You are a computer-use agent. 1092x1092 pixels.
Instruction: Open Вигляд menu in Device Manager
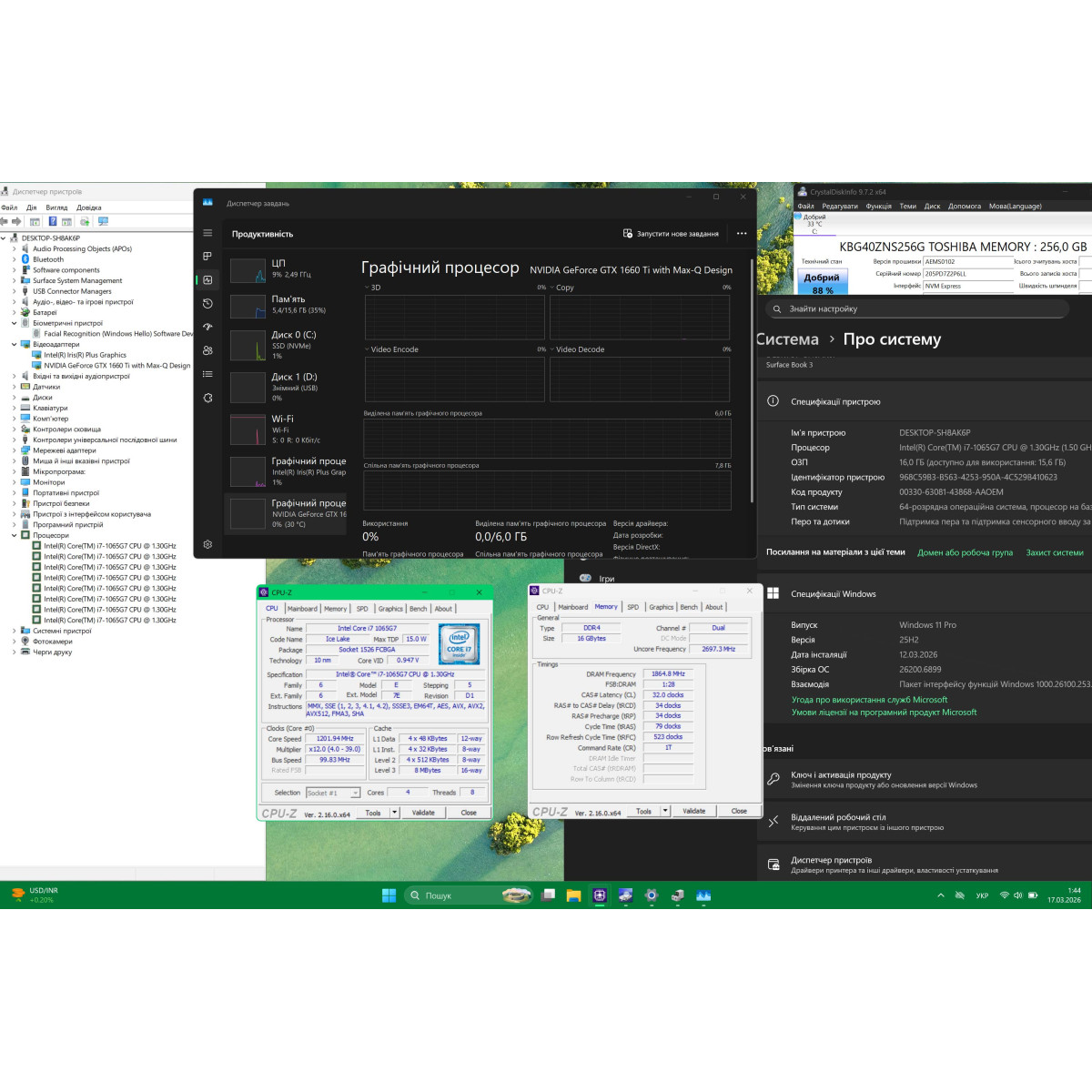[x=56, y=207]
